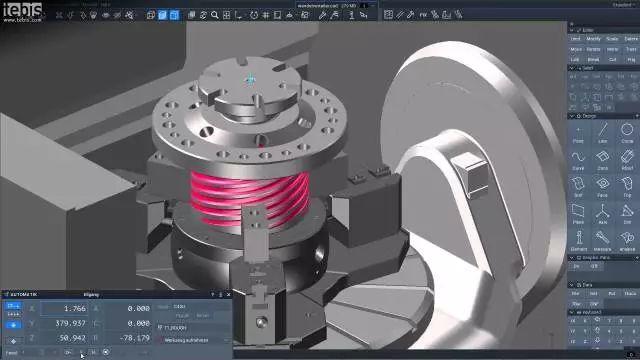Click the Modify item in Editor panel
This screenshot has width=640, height=360.
pyautogui.click(x=593, y=39)
